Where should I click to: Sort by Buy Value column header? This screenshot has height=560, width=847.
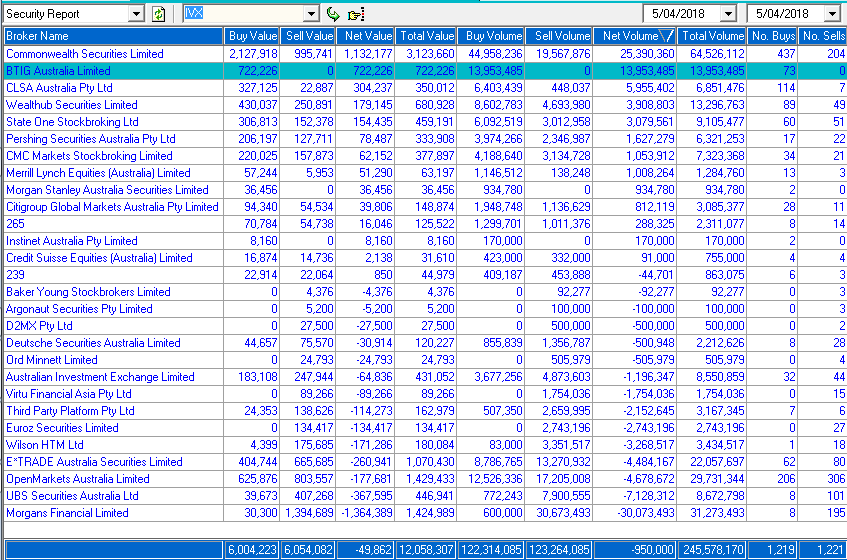[x=252, y=36]
